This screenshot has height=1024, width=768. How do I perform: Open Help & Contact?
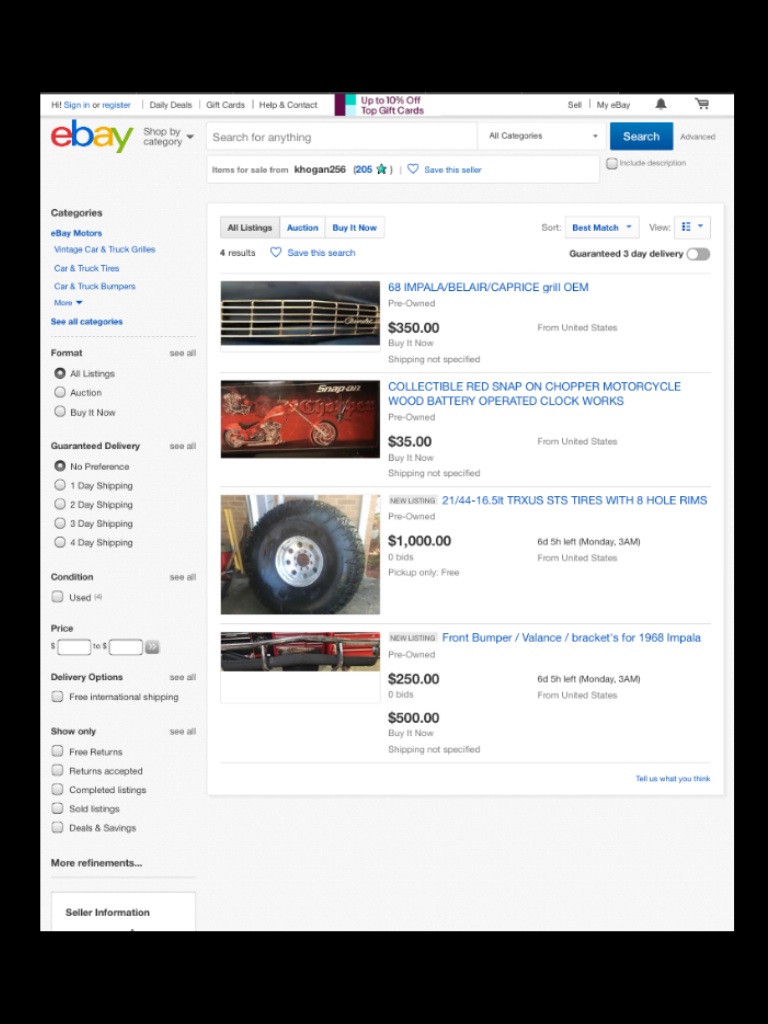click(288, 104)
